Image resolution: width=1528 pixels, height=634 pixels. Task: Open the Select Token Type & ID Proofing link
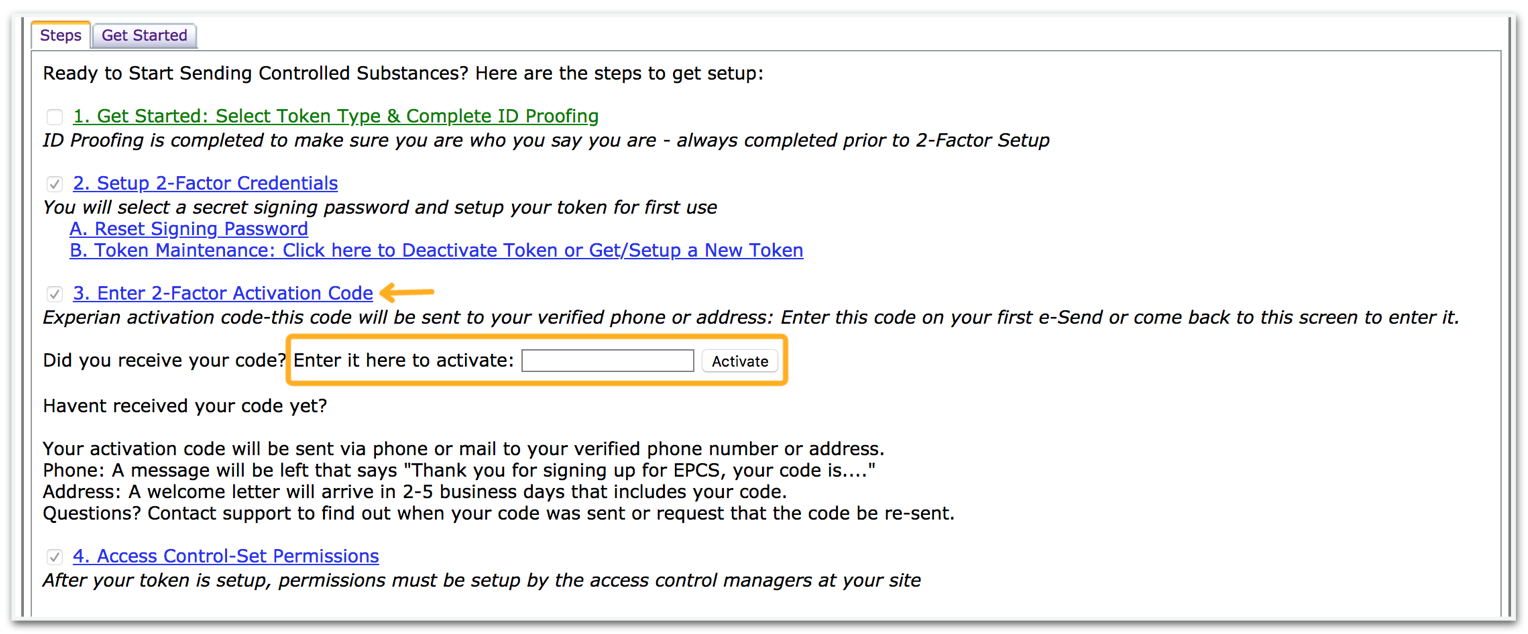335,117
